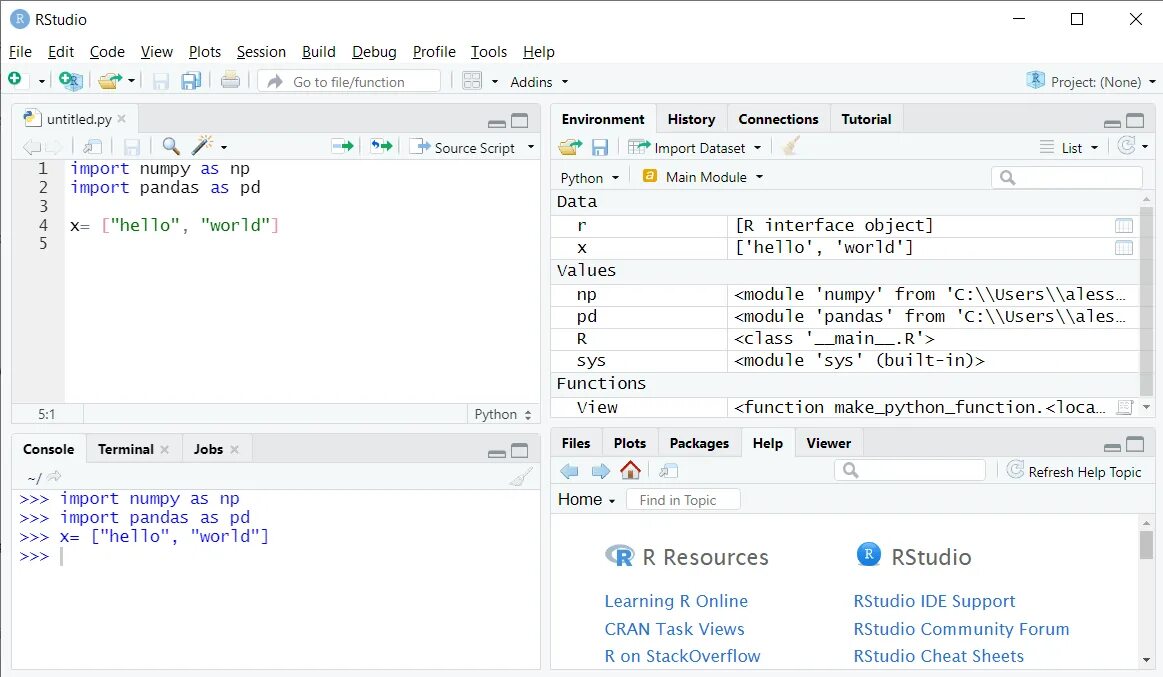Click the Open File folder icon
Viewport: 1163px width, 677px height.
point(110,80)
